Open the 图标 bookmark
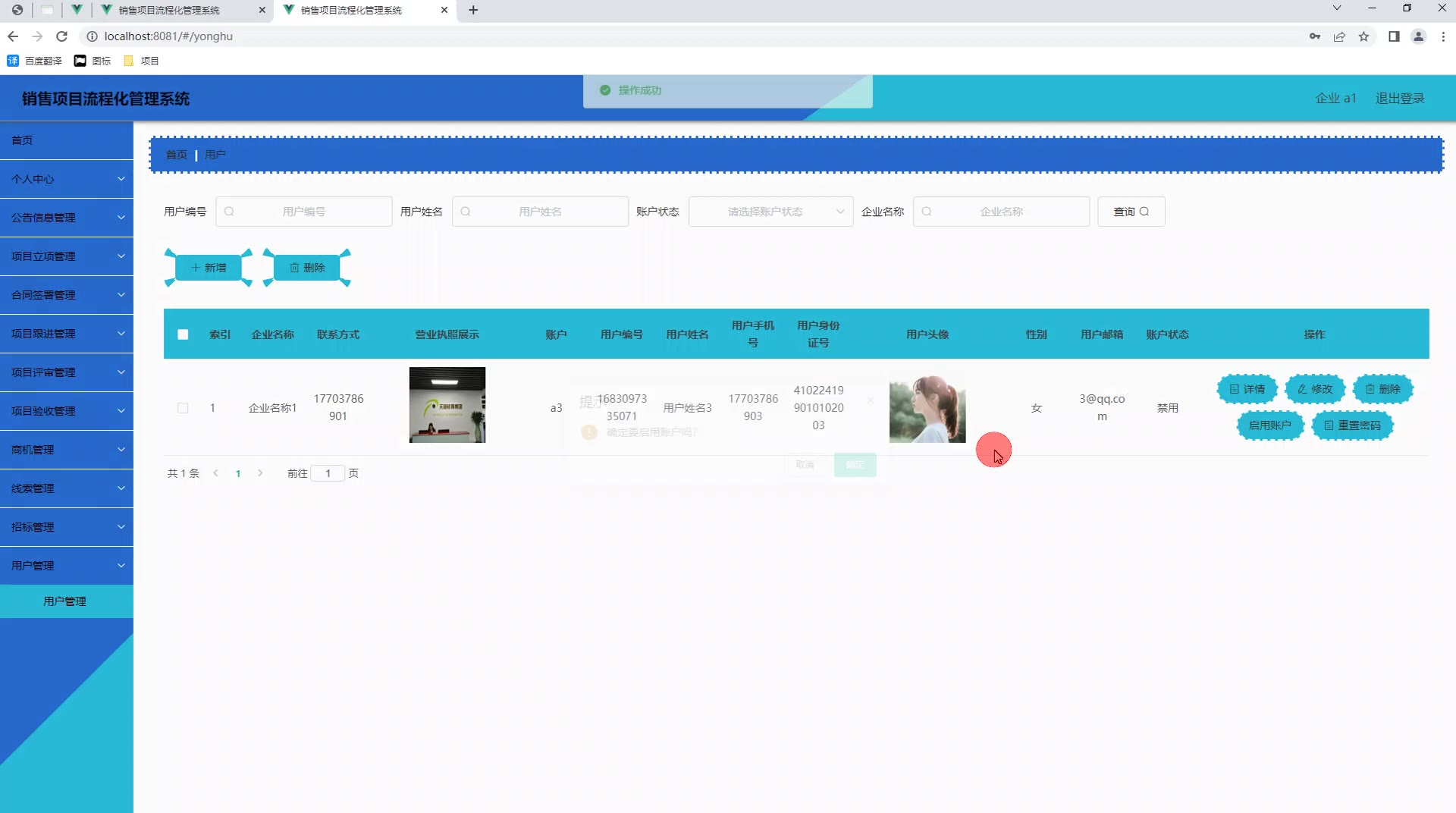Viewport: 1456px width, 813px height. tap(93, 61)
